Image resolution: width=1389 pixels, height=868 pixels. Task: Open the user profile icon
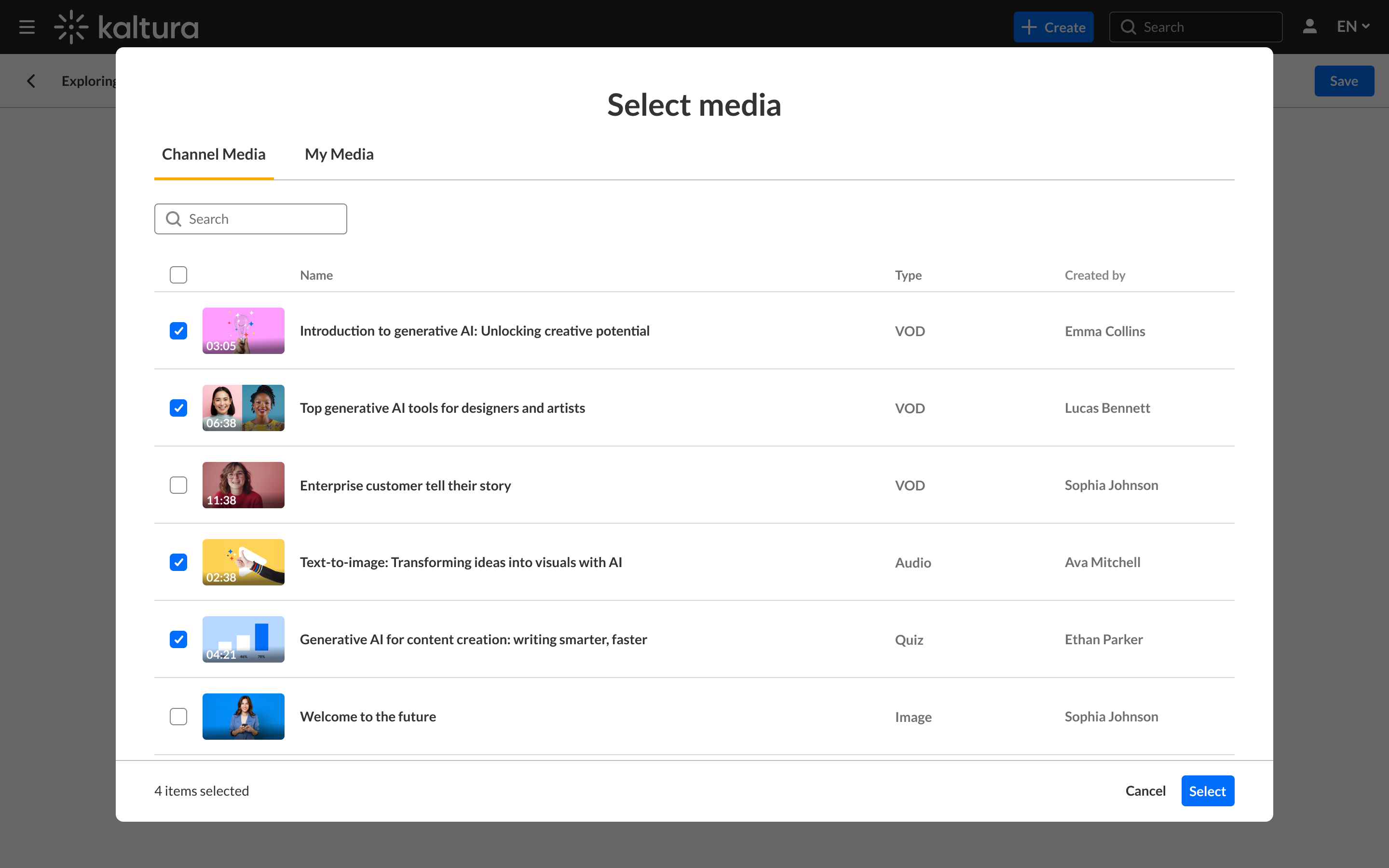(1309, 27)
